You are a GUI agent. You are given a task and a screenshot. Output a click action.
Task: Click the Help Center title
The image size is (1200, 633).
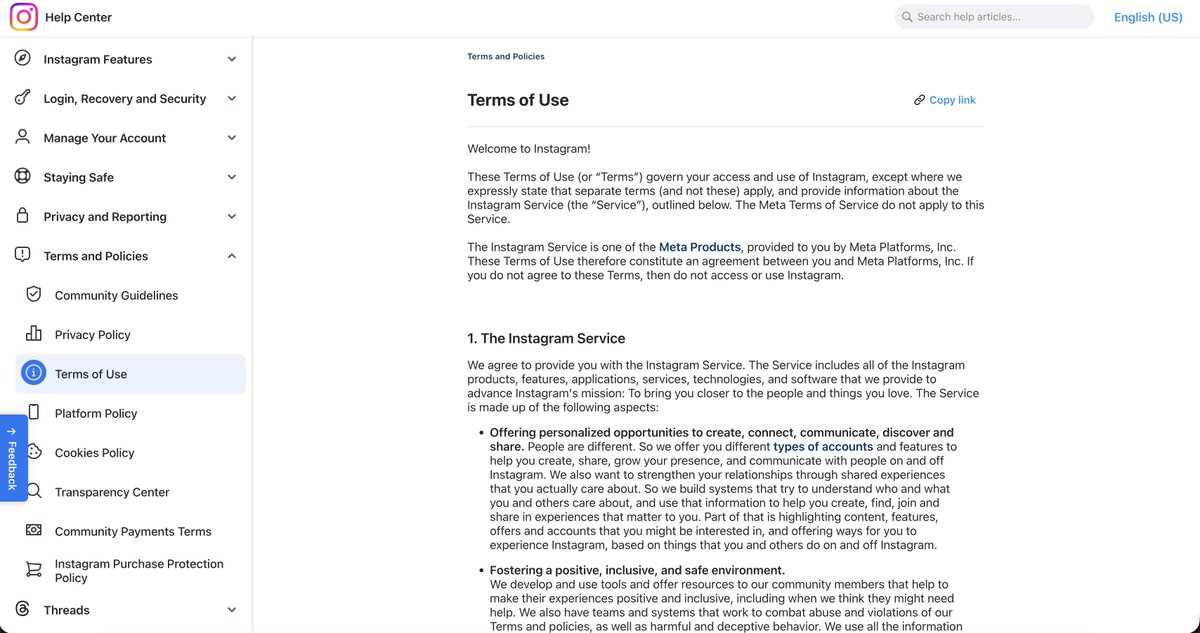[79, 17]
